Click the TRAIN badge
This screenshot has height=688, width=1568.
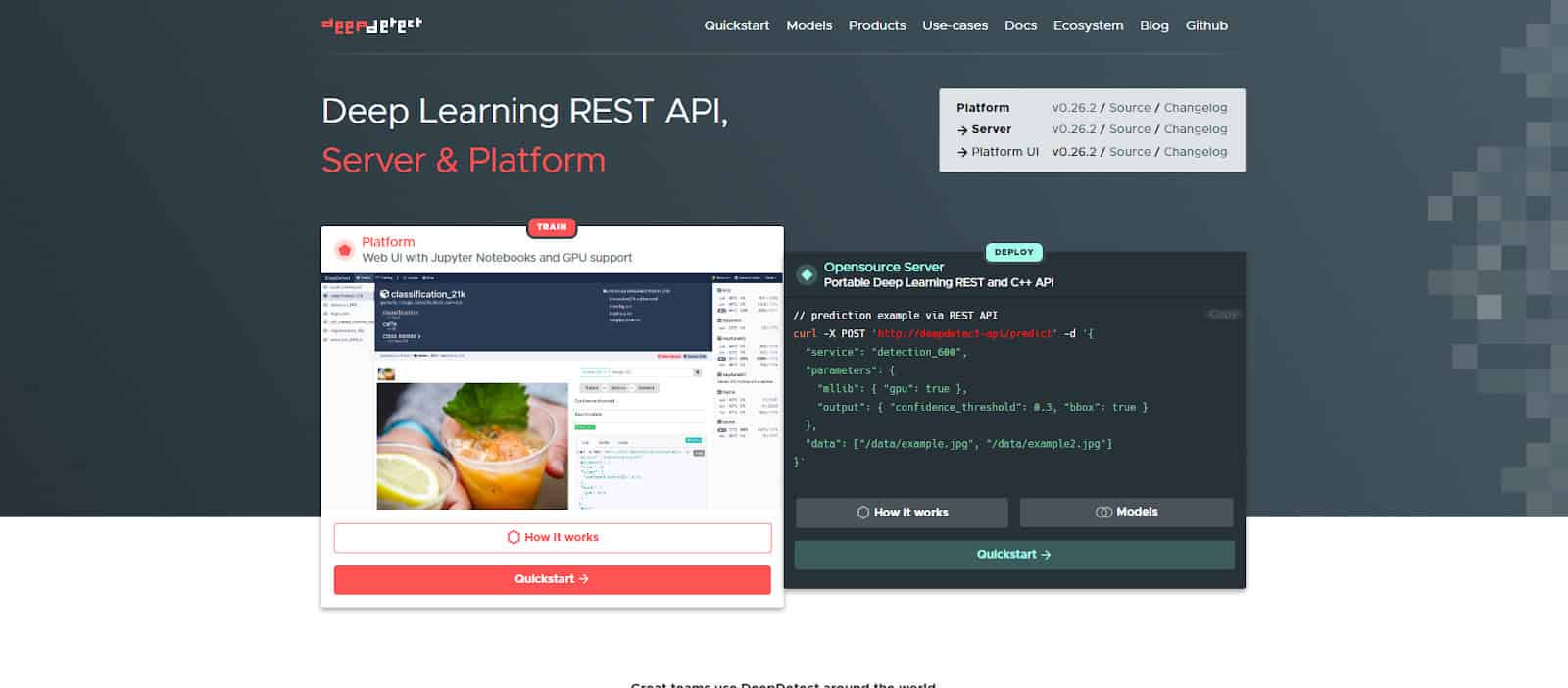(x=552, y=227)
